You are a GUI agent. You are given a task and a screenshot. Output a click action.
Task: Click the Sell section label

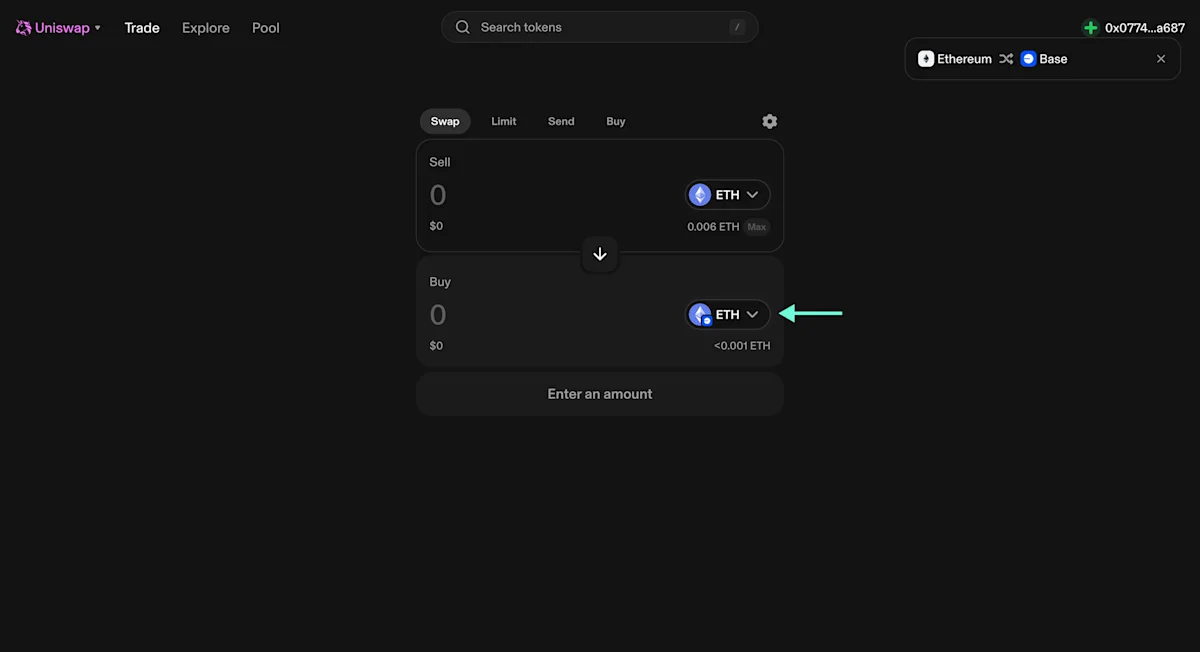click(440, 162)
